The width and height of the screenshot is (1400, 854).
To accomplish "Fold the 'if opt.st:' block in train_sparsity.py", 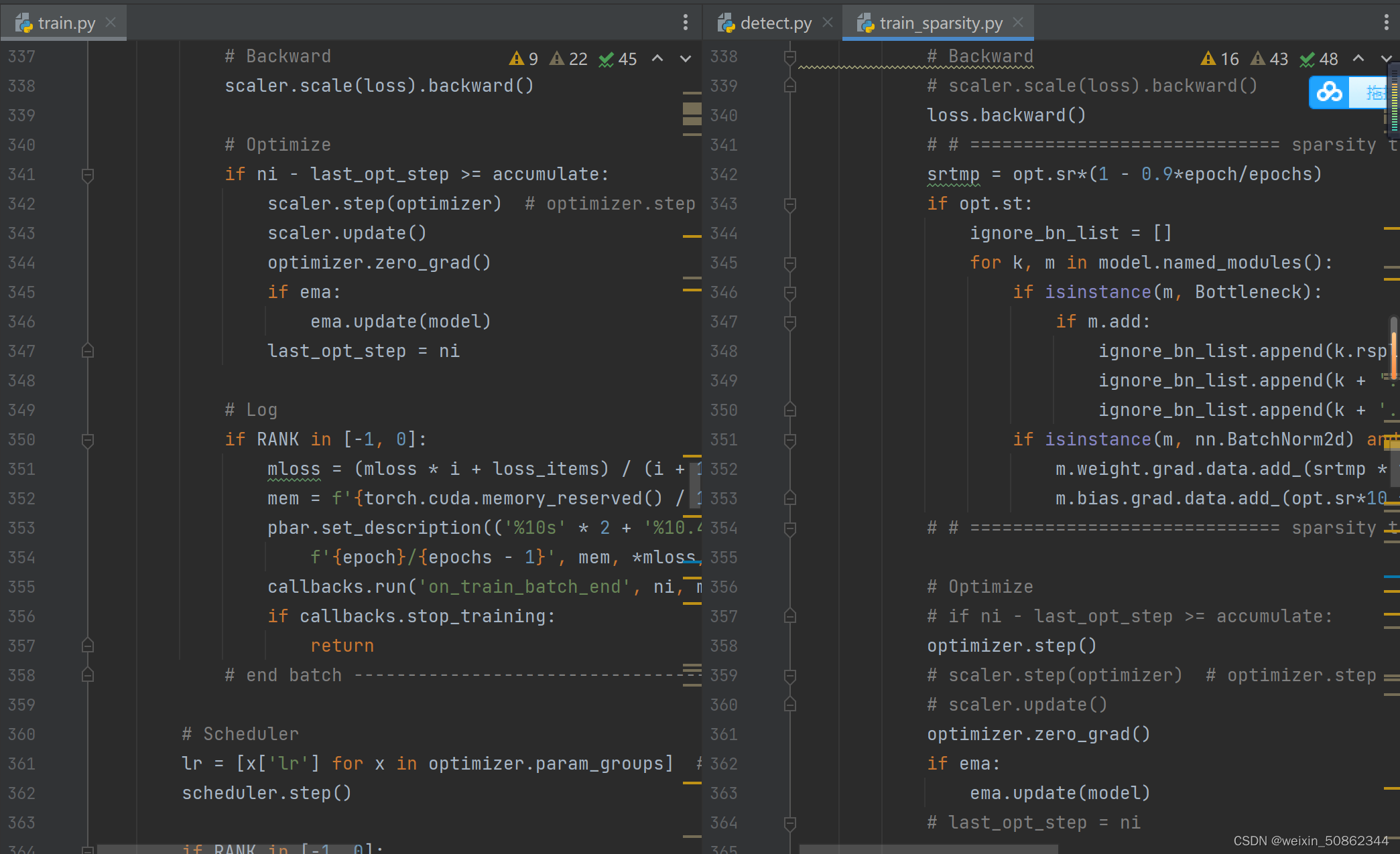I will pos(789,204).
